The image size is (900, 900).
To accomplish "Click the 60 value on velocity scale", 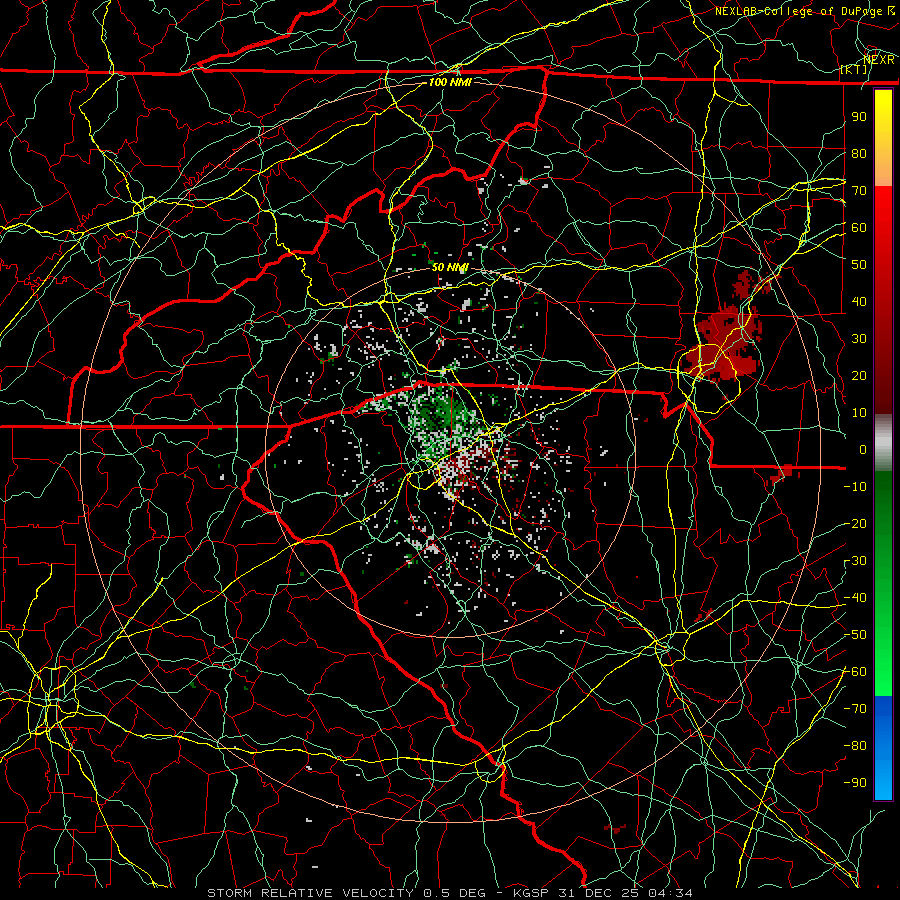I will point(859,228).
